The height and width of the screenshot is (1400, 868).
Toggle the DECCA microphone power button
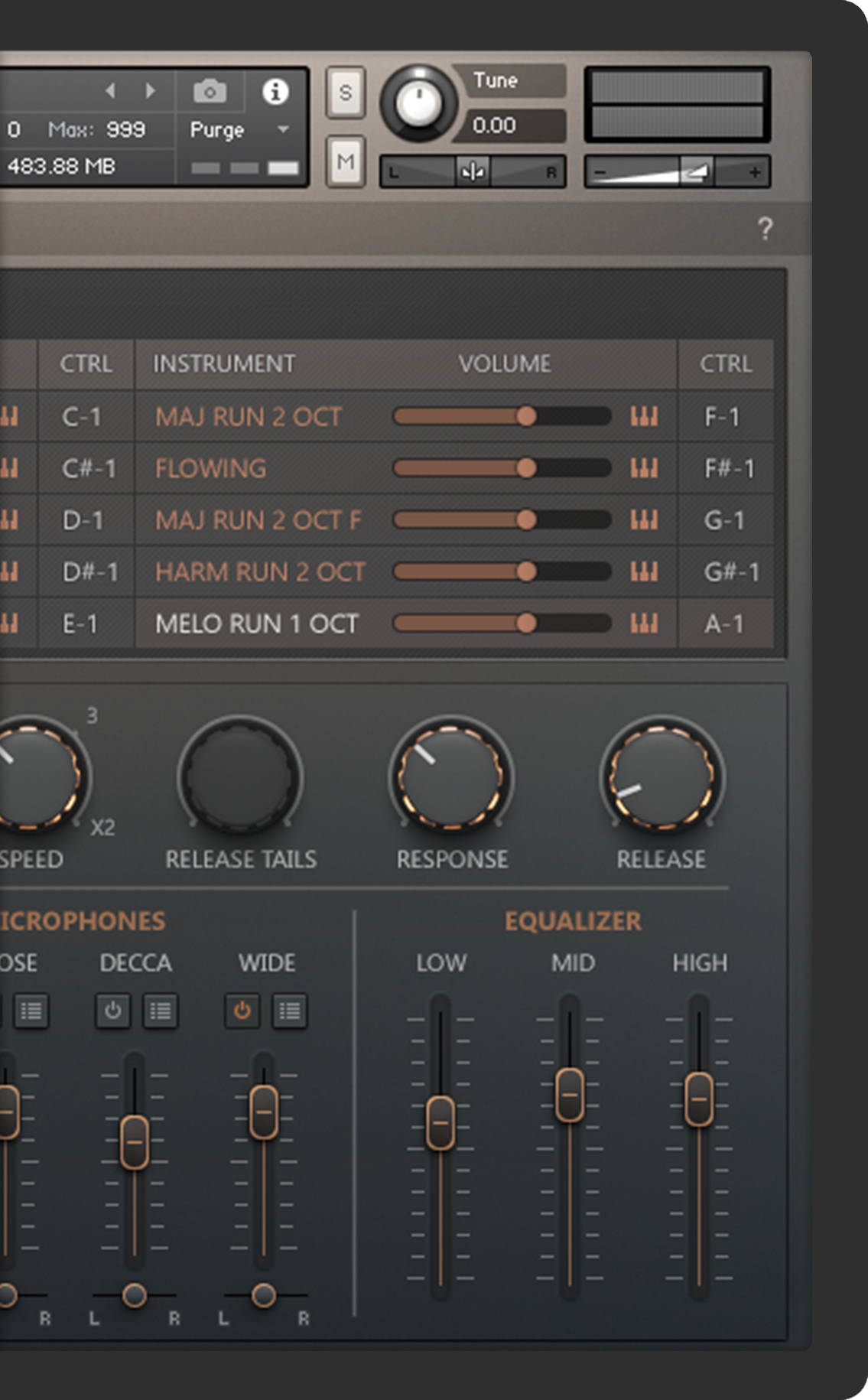click(112, 1011)
